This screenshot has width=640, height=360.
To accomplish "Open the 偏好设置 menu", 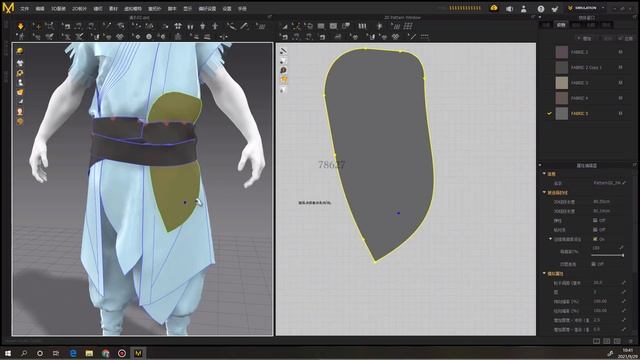I will point(207,9).
